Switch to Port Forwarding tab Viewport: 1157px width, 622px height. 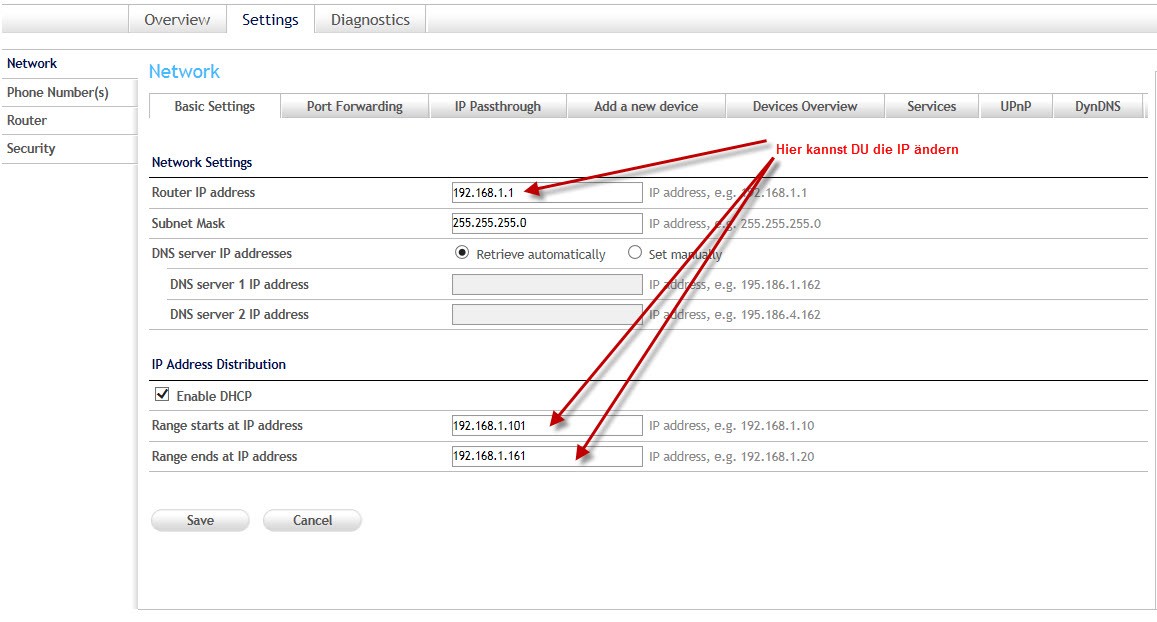click(354, 106)
